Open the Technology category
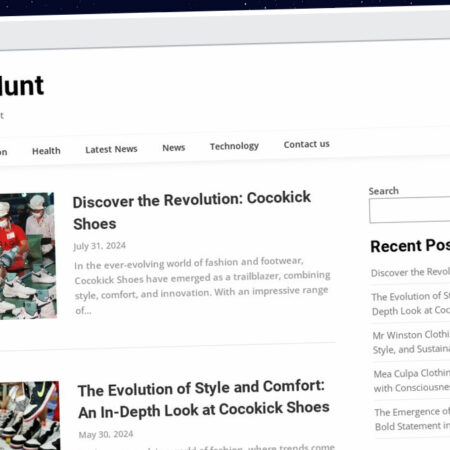The image size is (450, 450). pos(234,146)
